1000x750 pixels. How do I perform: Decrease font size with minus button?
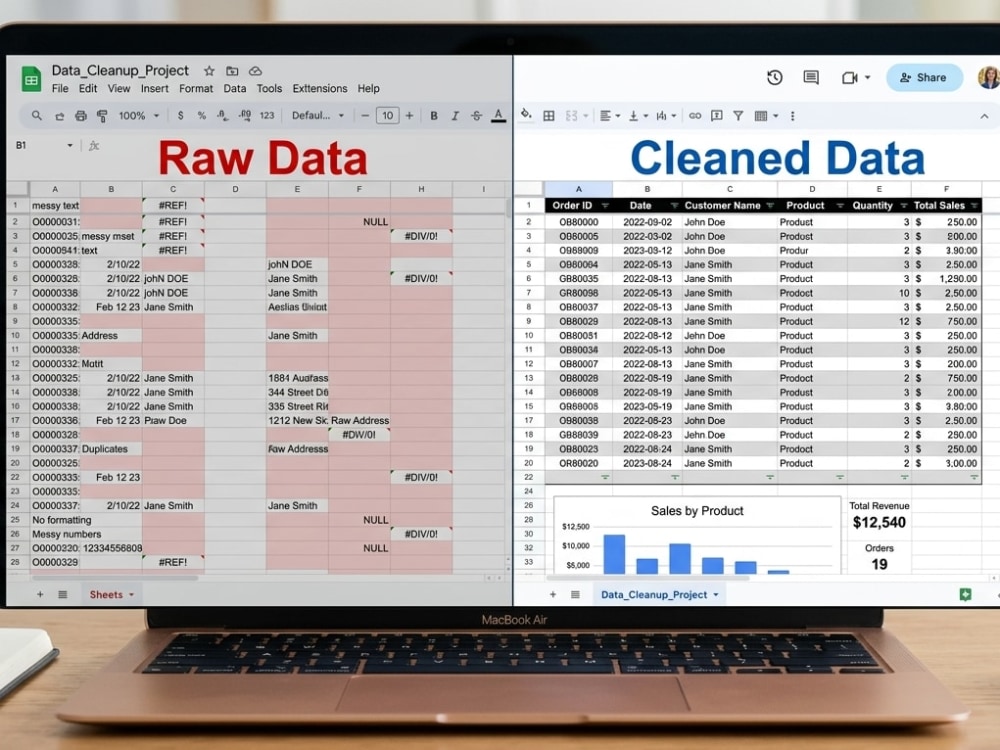(365, 115)
